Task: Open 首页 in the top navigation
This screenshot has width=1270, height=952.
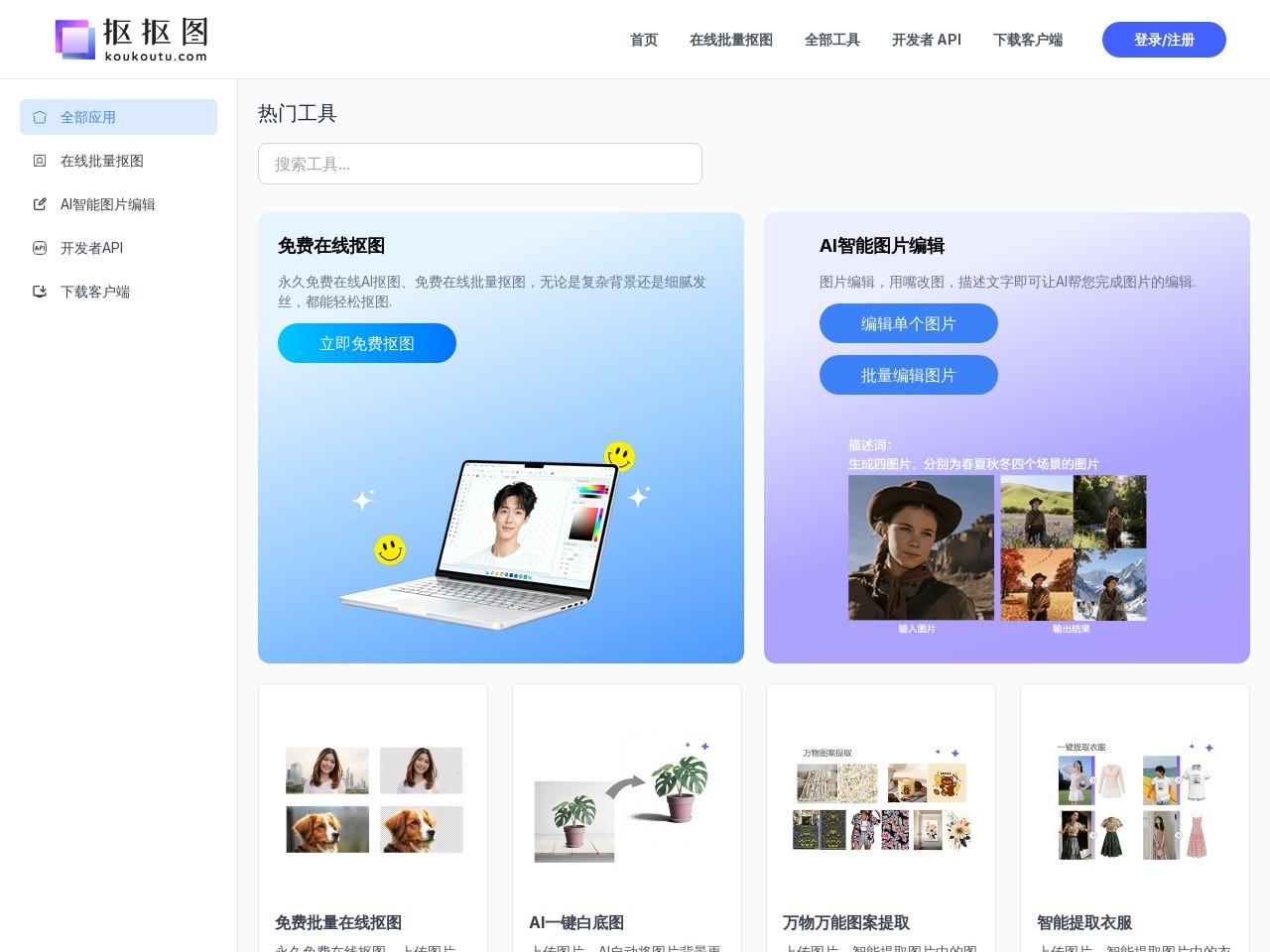Action: [643, 40]
